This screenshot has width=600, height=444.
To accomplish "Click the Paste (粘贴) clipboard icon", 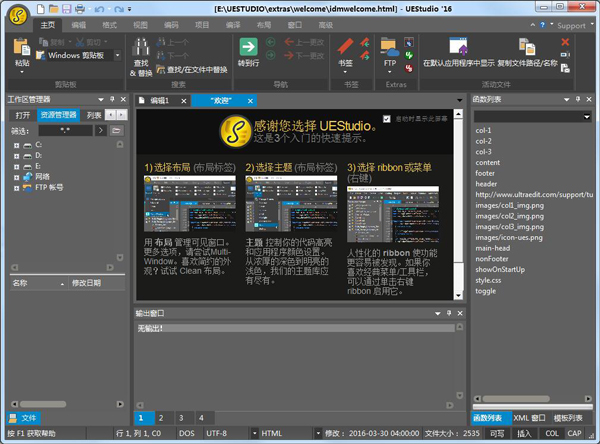I will [x=21, y=47].
